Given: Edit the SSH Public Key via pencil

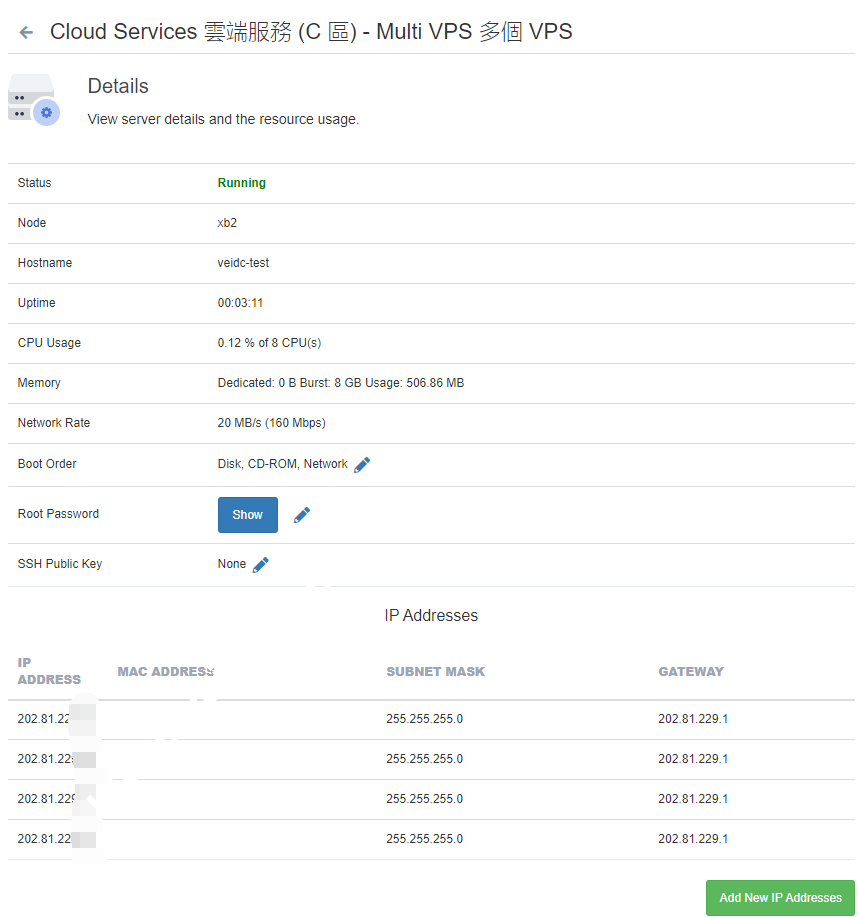Looking at the screenshot, I should pyautogui.click(x=261, y=565).
